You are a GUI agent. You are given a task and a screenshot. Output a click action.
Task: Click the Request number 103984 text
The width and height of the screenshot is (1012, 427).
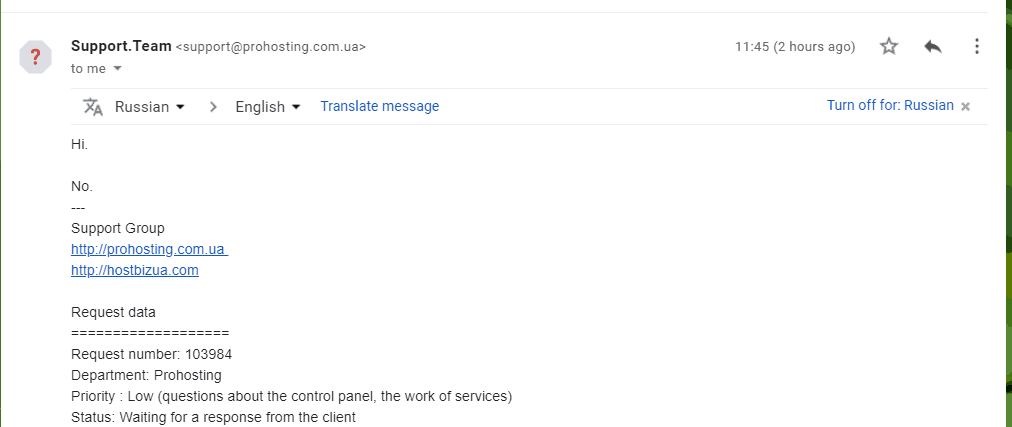(152, 354)
